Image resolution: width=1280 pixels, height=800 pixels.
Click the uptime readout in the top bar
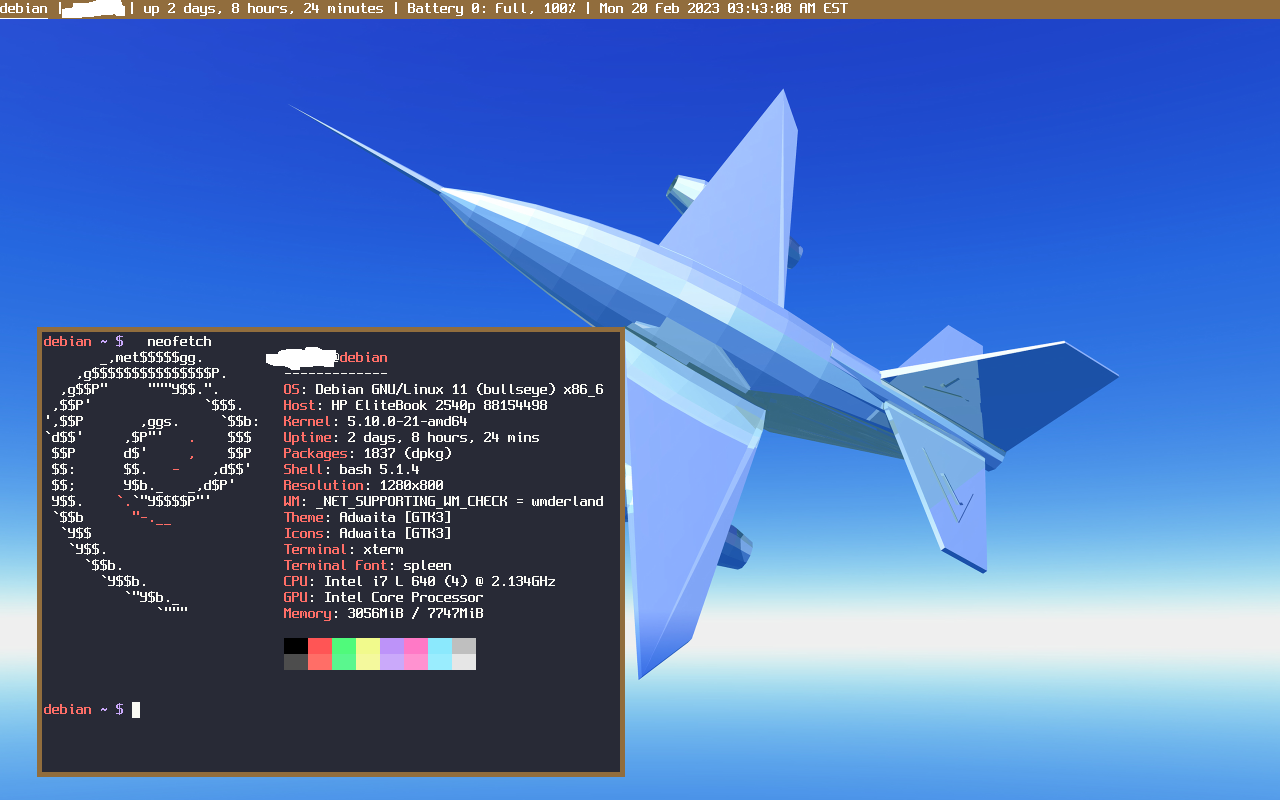pos(263,9)
